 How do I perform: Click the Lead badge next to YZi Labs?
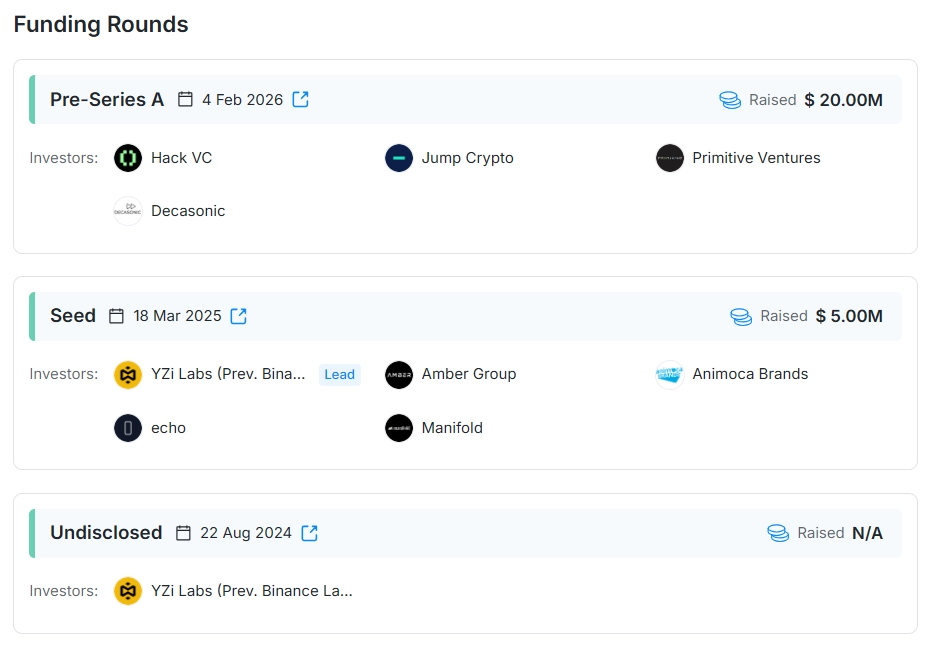tap(339, 374)
